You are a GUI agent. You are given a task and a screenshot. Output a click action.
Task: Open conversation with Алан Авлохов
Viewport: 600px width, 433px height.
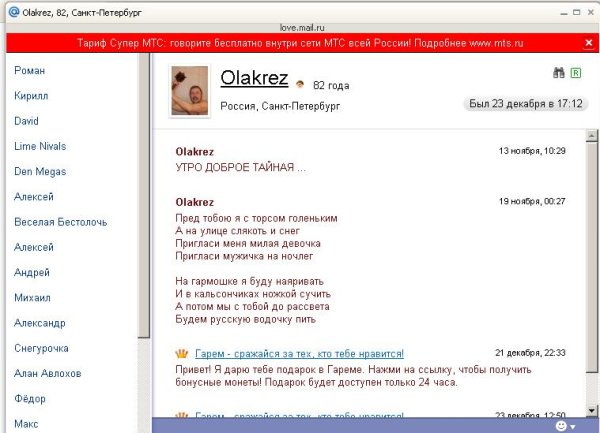coord(48,374)
